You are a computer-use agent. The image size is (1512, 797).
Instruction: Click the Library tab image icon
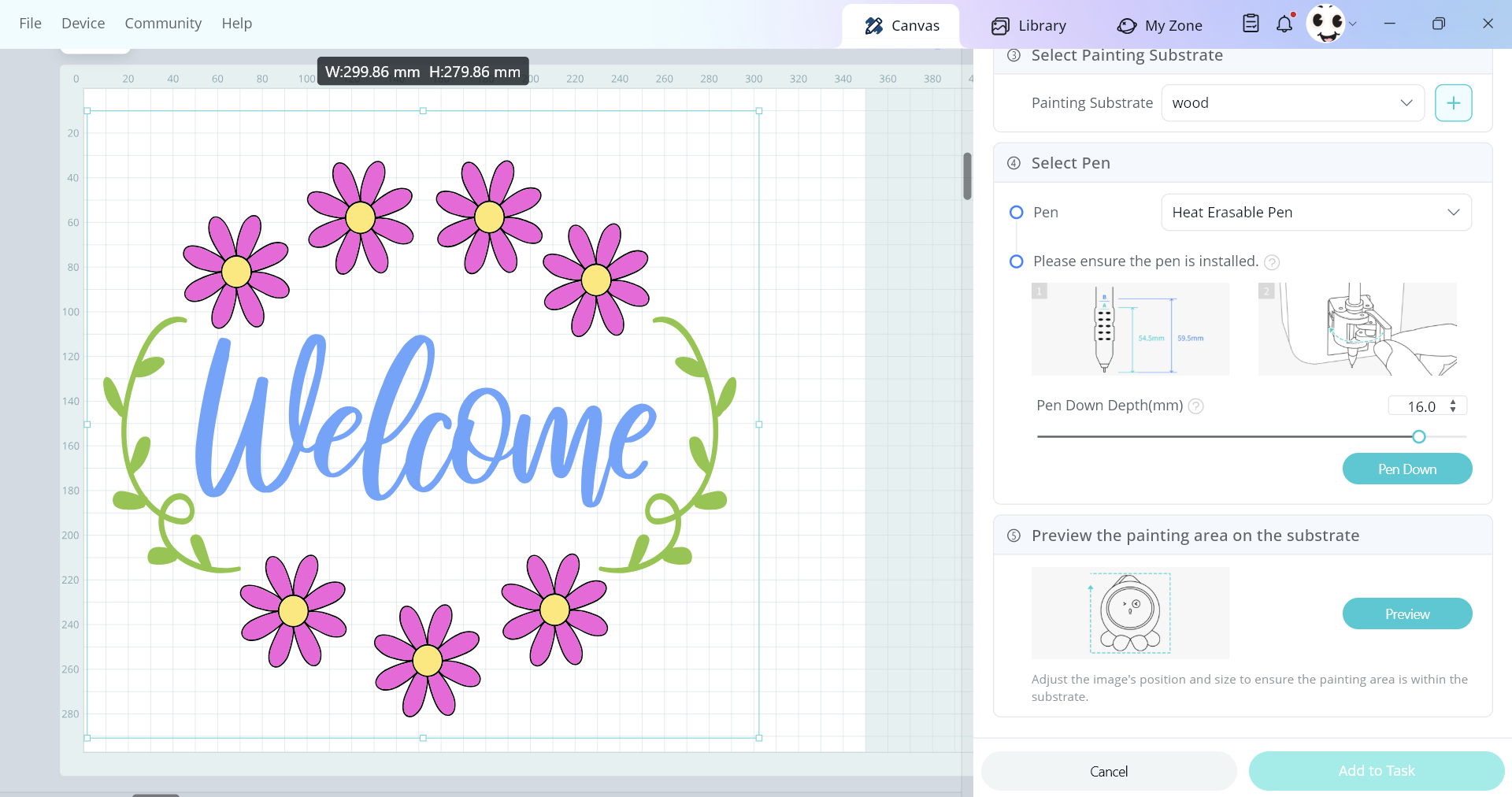pyautogui.click(x=1000, y=26)
